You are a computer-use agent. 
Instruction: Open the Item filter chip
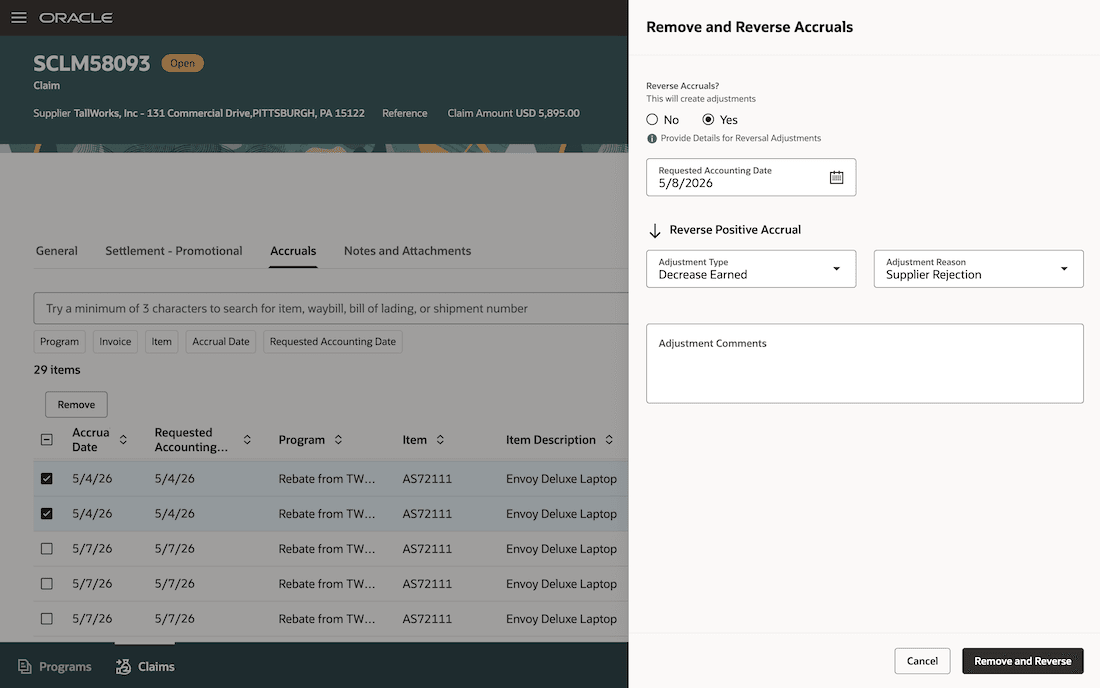pyautogui.click(x=161, y=342)
